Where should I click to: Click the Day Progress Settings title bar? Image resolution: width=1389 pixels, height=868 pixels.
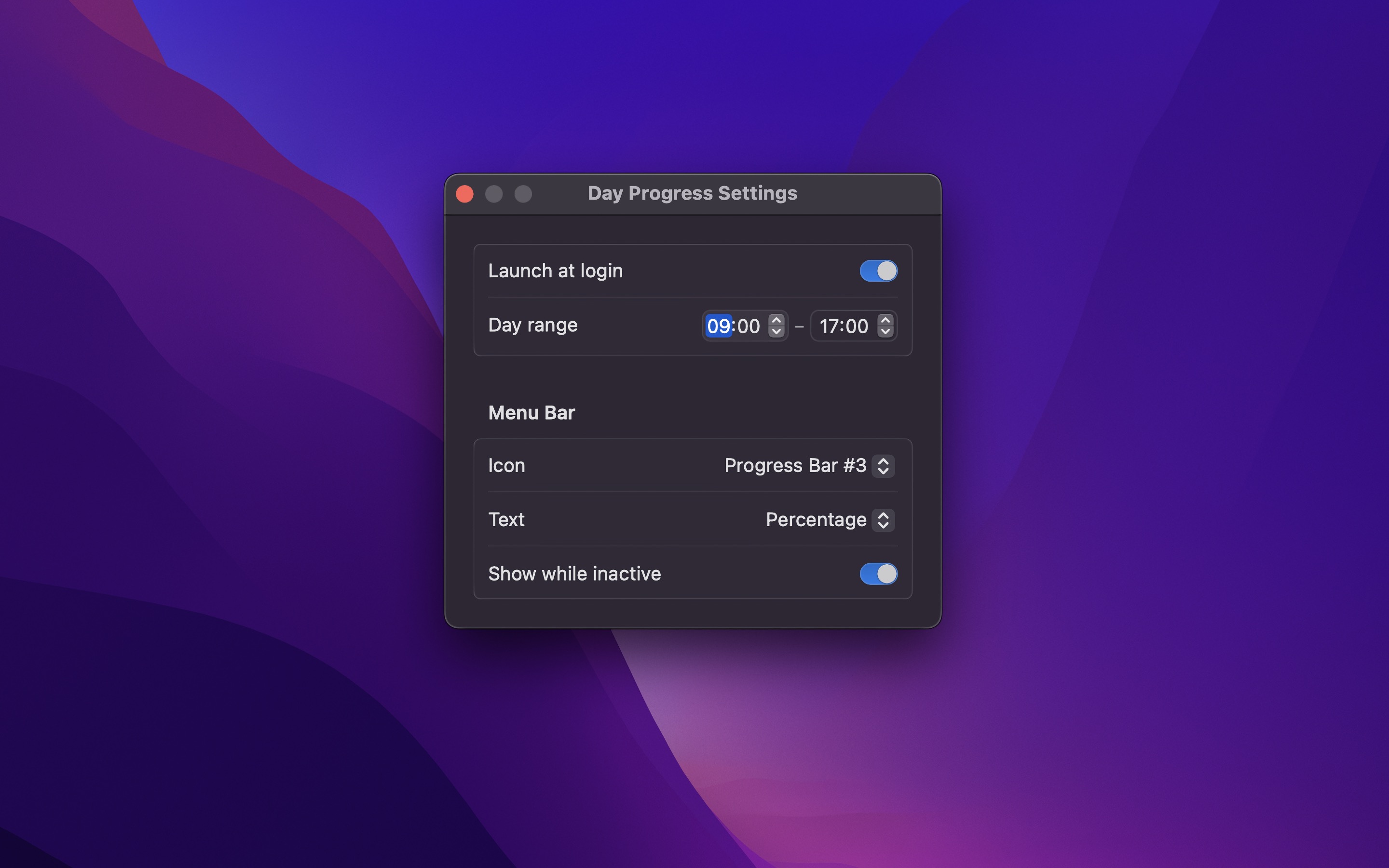click(x=692, y=193)
